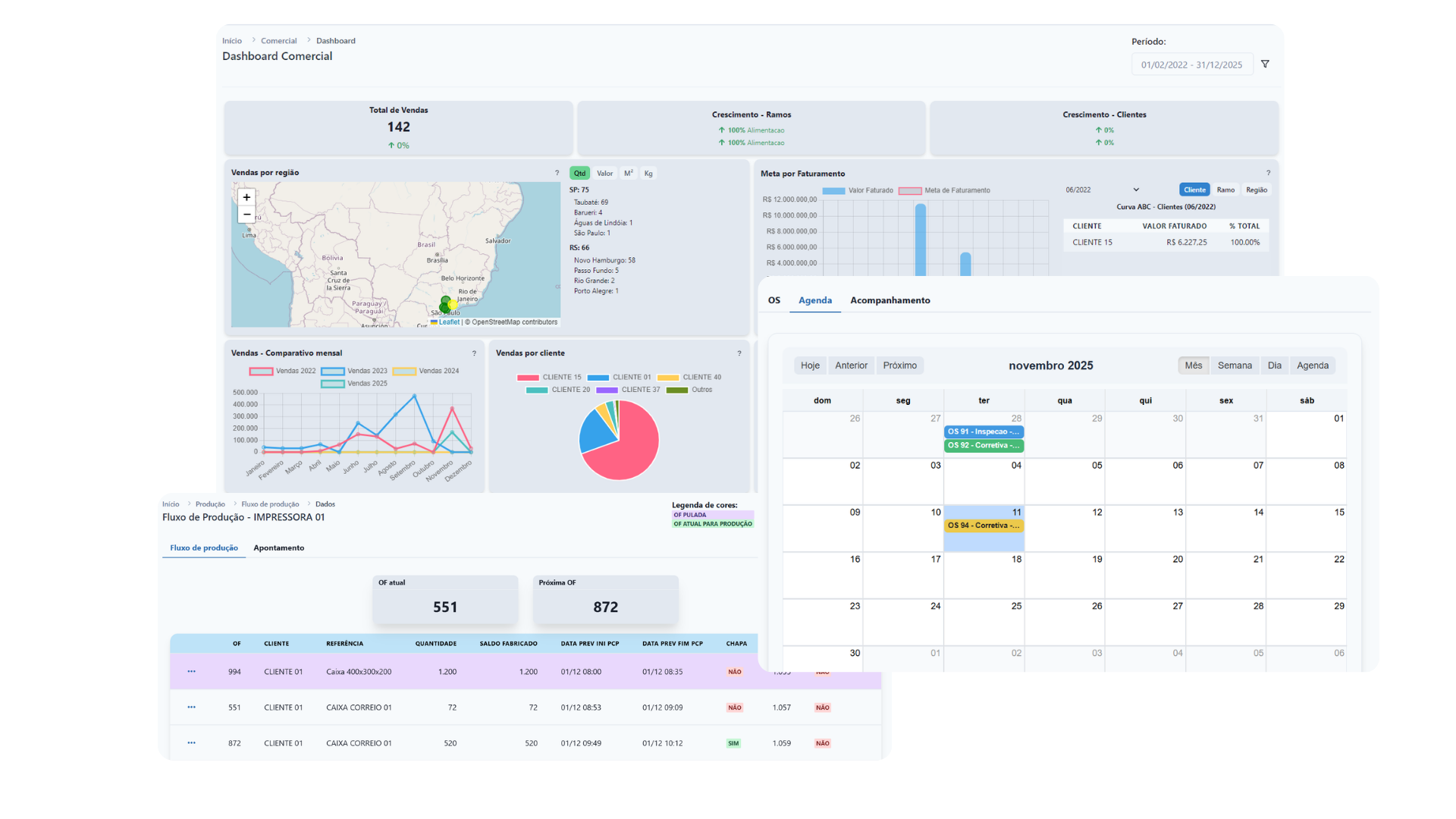Select calendar Semana view
The width and height of the screenshot is (1456, 819).
1235,366
